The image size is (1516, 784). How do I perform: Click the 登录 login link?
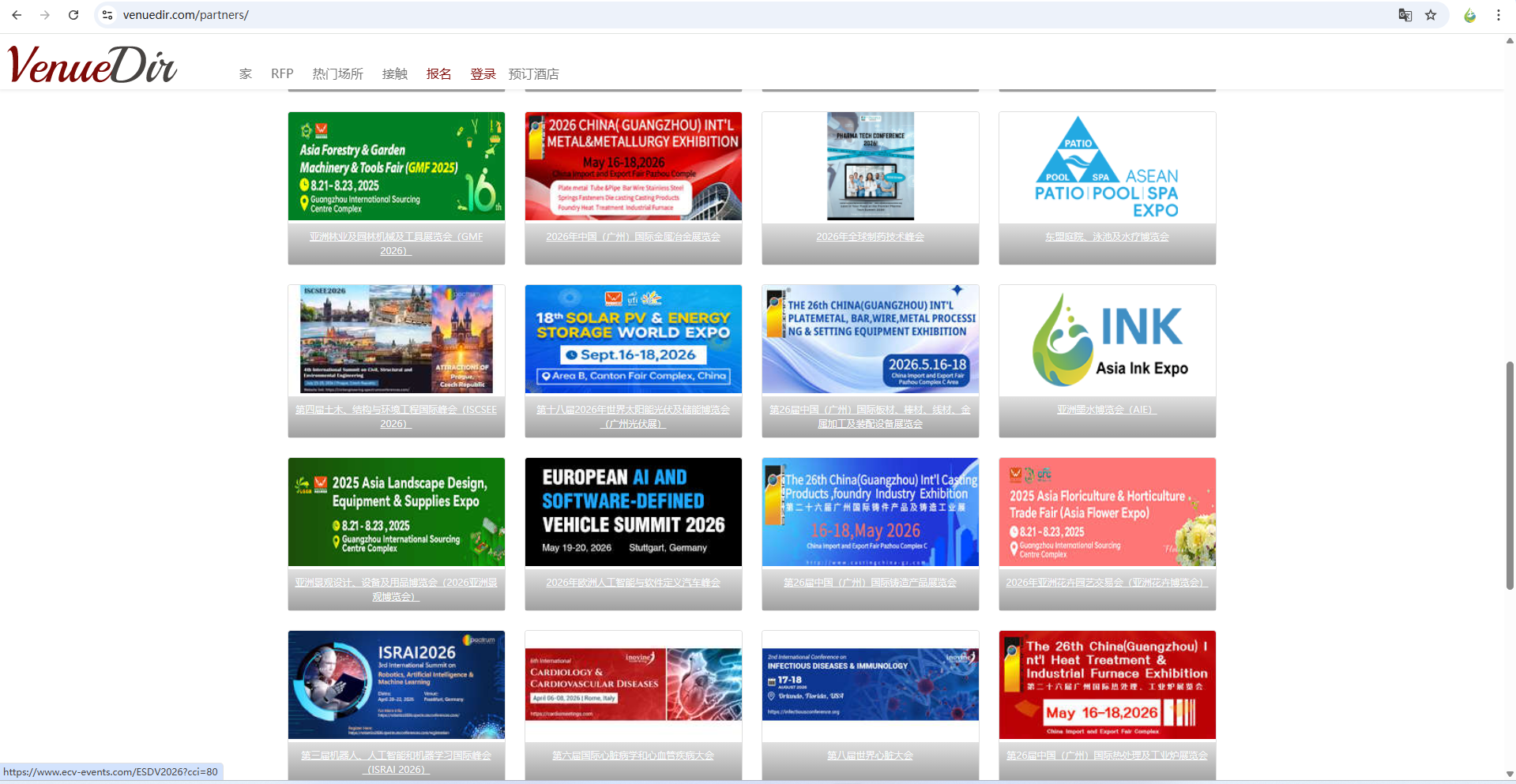483,73
